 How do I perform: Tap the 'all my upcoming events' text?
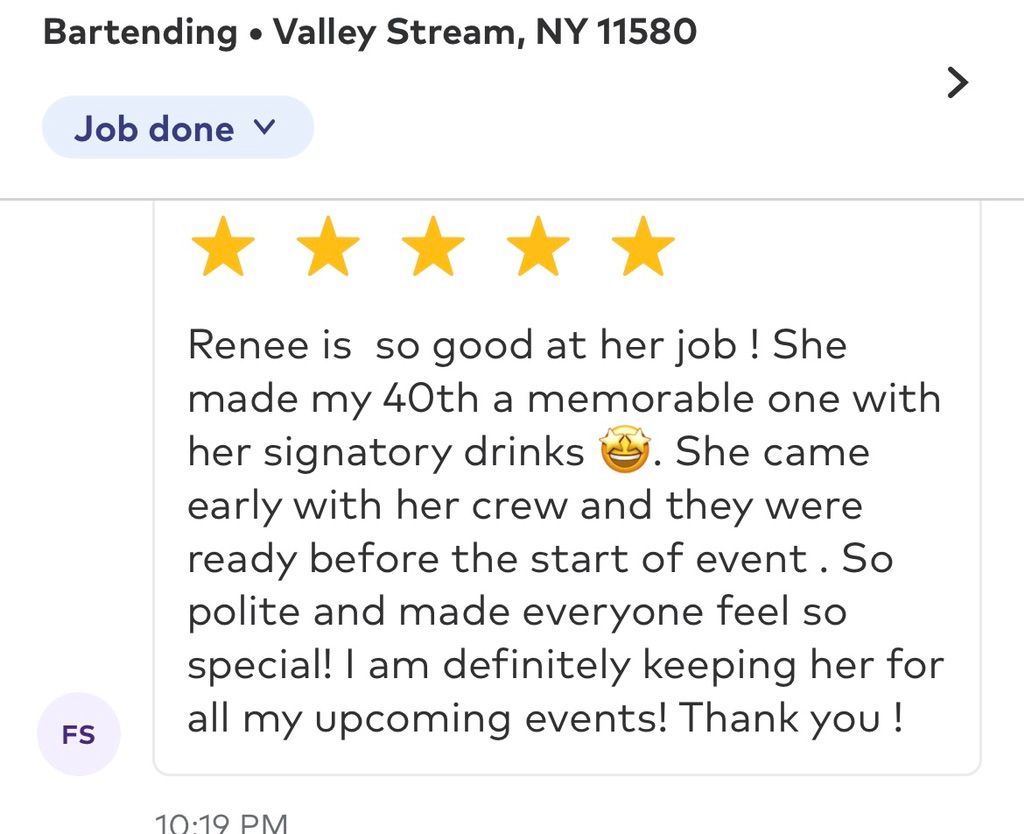click(x=428, y=718)
